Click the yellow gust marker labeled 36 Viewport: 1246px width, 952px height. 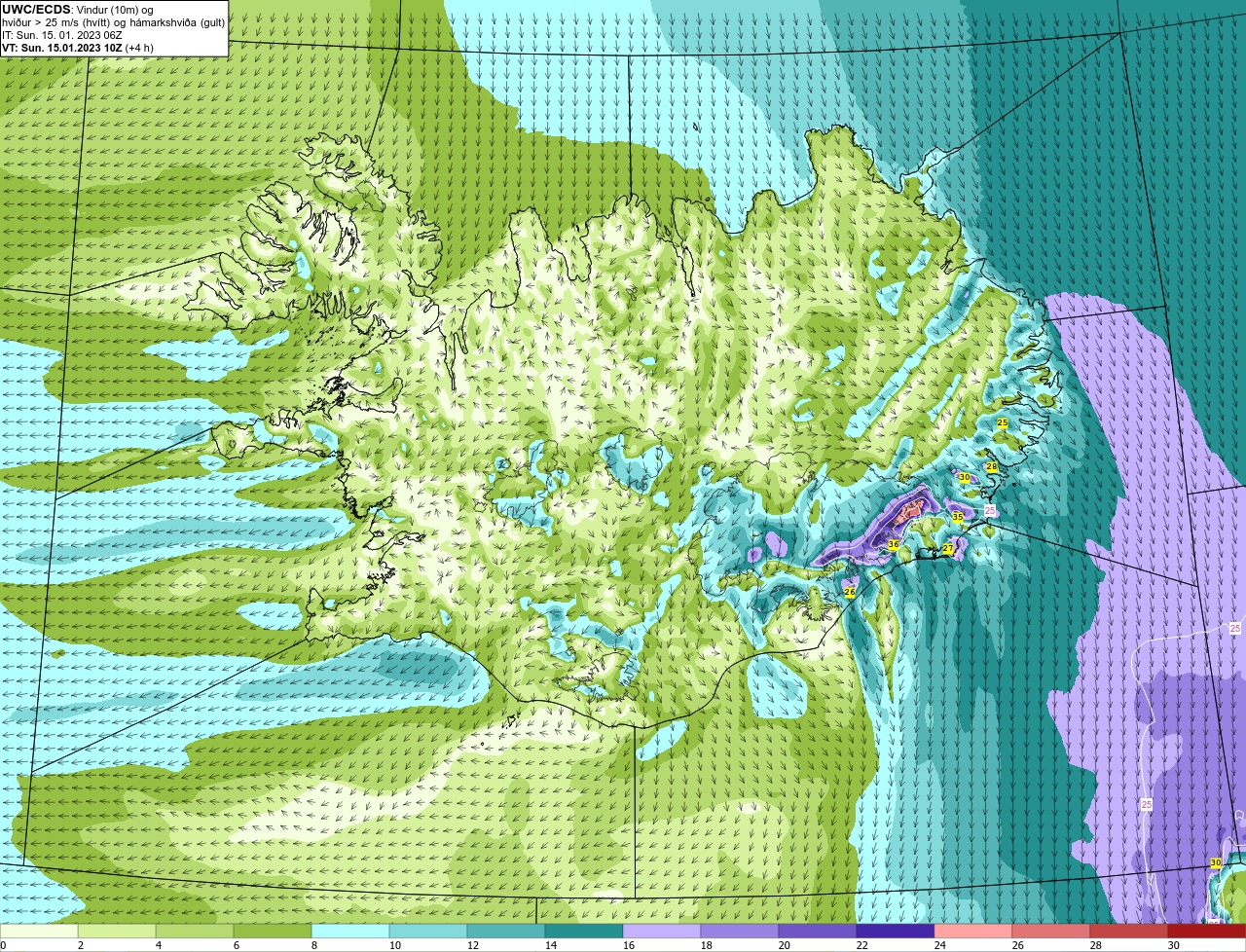[x=894, y=544]
